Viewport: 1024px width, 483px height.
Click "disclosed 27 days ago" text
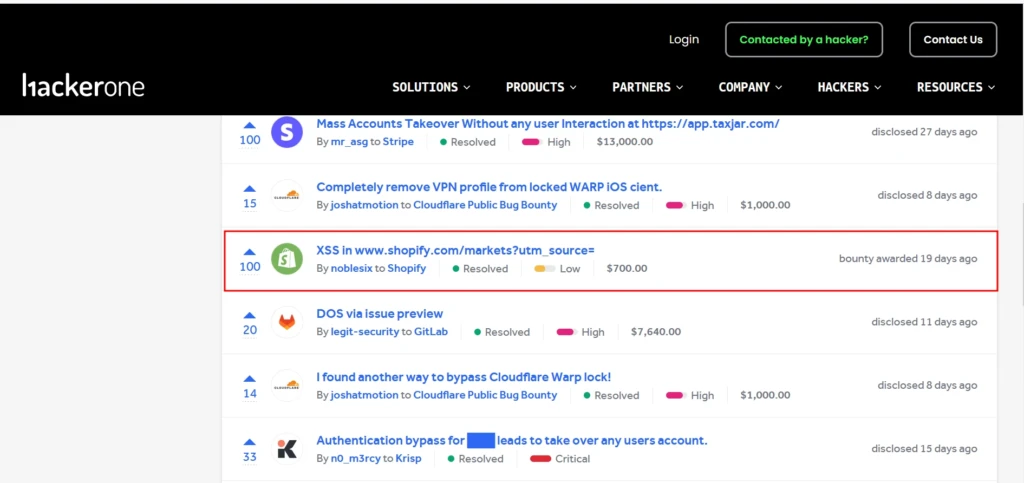point(924,132)
